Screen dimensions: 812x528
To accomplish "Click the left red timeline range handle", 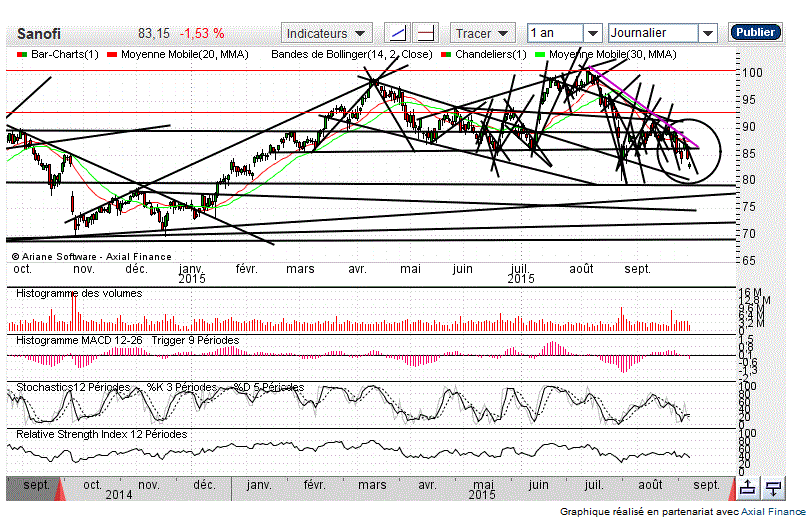I will pos(60,489).
